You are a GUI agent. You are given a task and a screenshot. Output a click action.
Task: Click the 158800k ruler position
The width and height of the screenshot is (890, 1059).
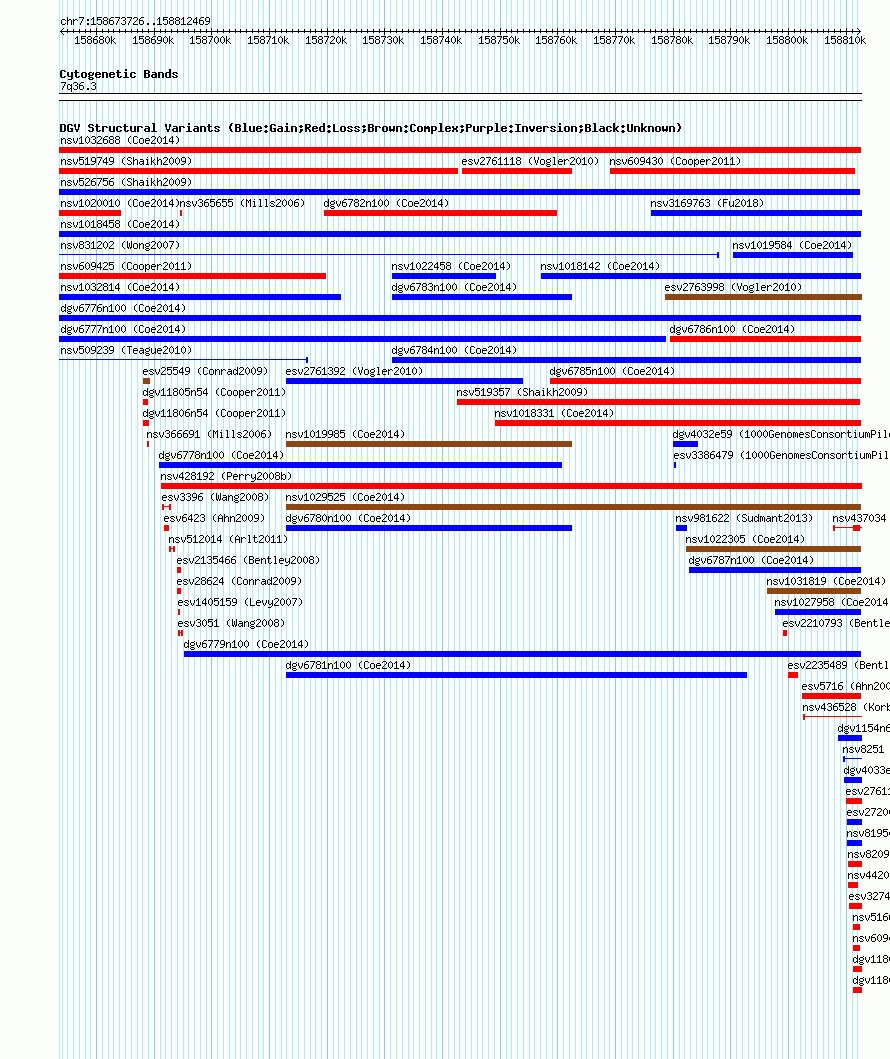[x=787, y=41]
